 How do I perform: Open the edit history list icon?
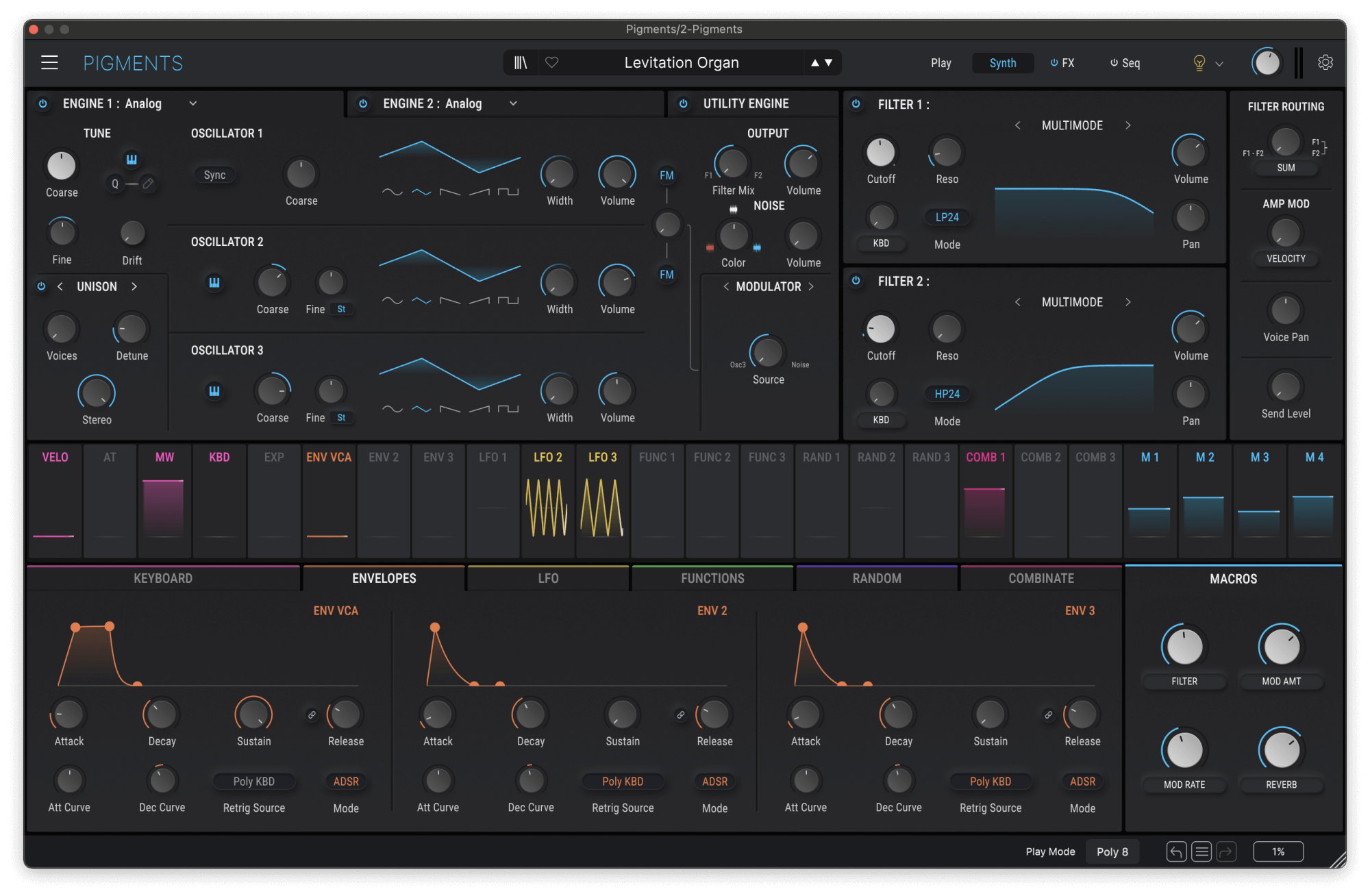(1201, 851)
